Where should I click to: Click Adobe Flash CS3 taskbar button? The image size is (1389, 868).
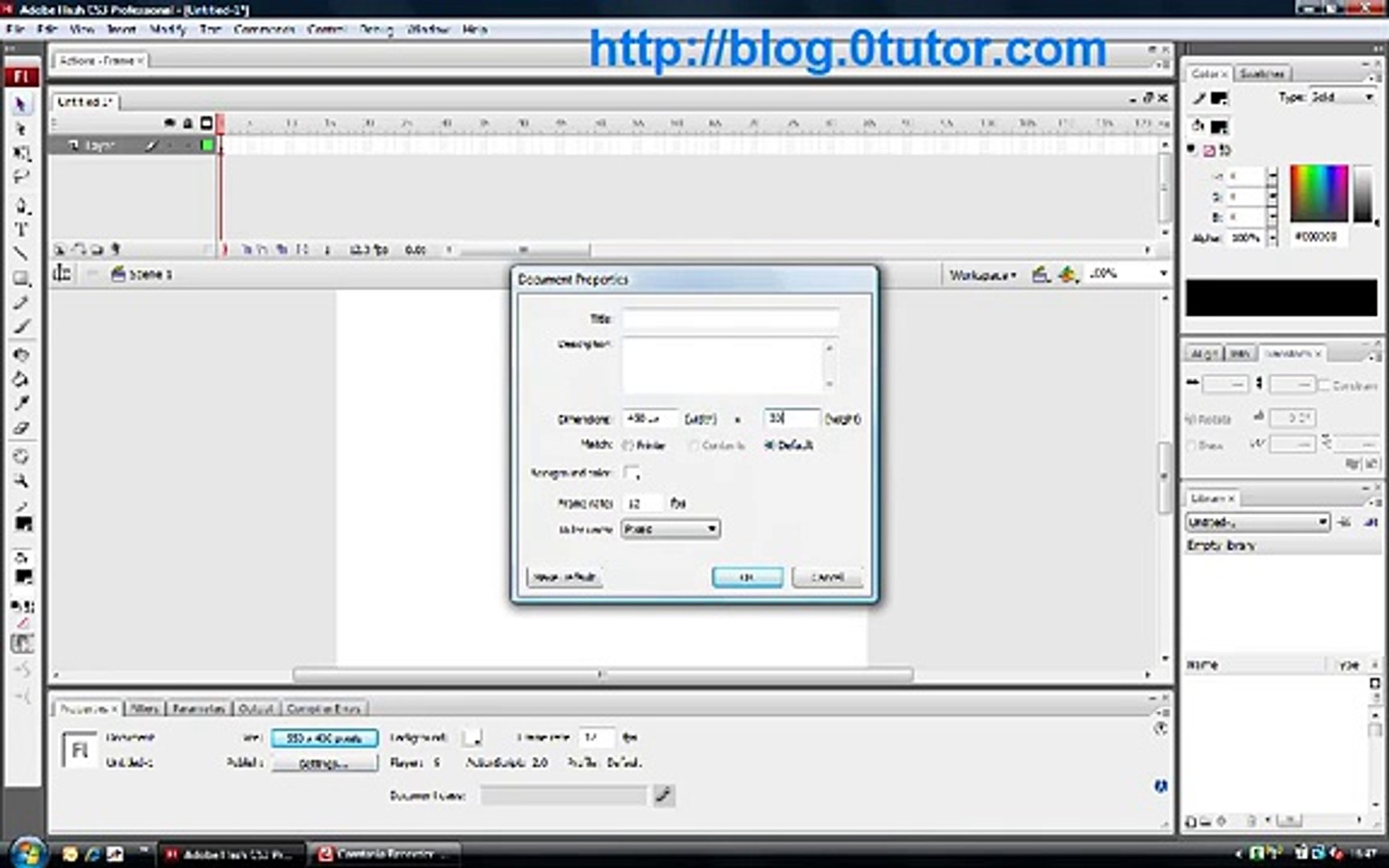[233, 854]
